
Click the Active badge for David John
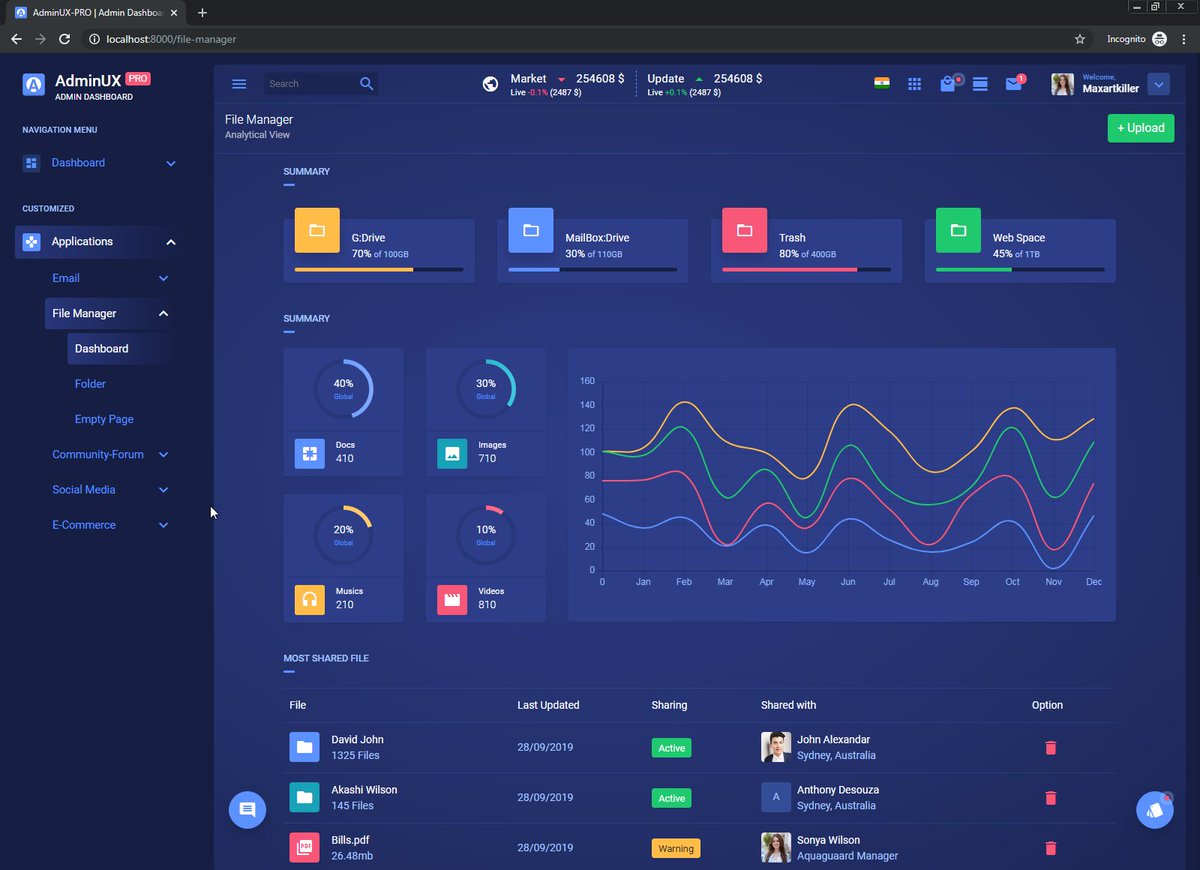(672, 748)
